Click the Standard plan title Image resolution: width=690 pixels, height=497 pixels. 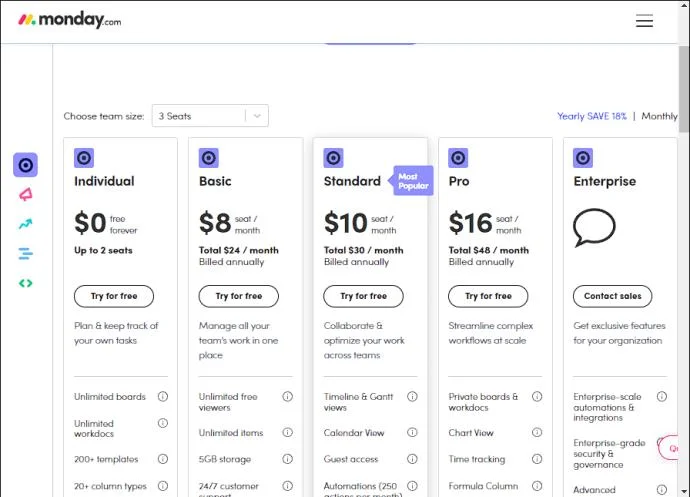tap(352, 181)
